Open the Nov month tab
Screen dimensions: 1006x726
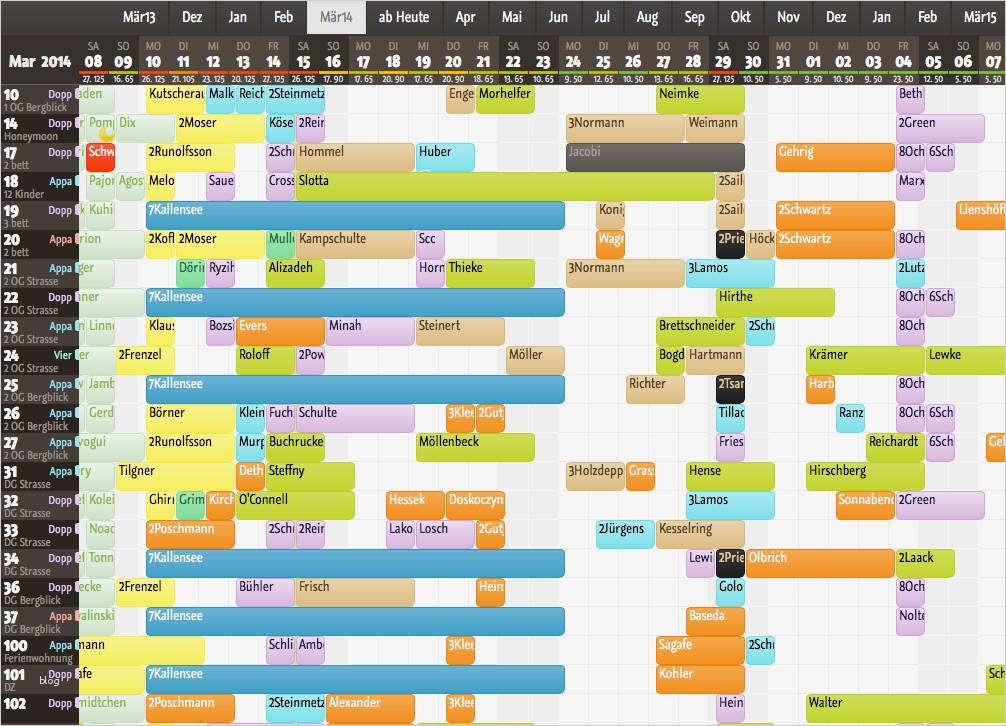788,17
